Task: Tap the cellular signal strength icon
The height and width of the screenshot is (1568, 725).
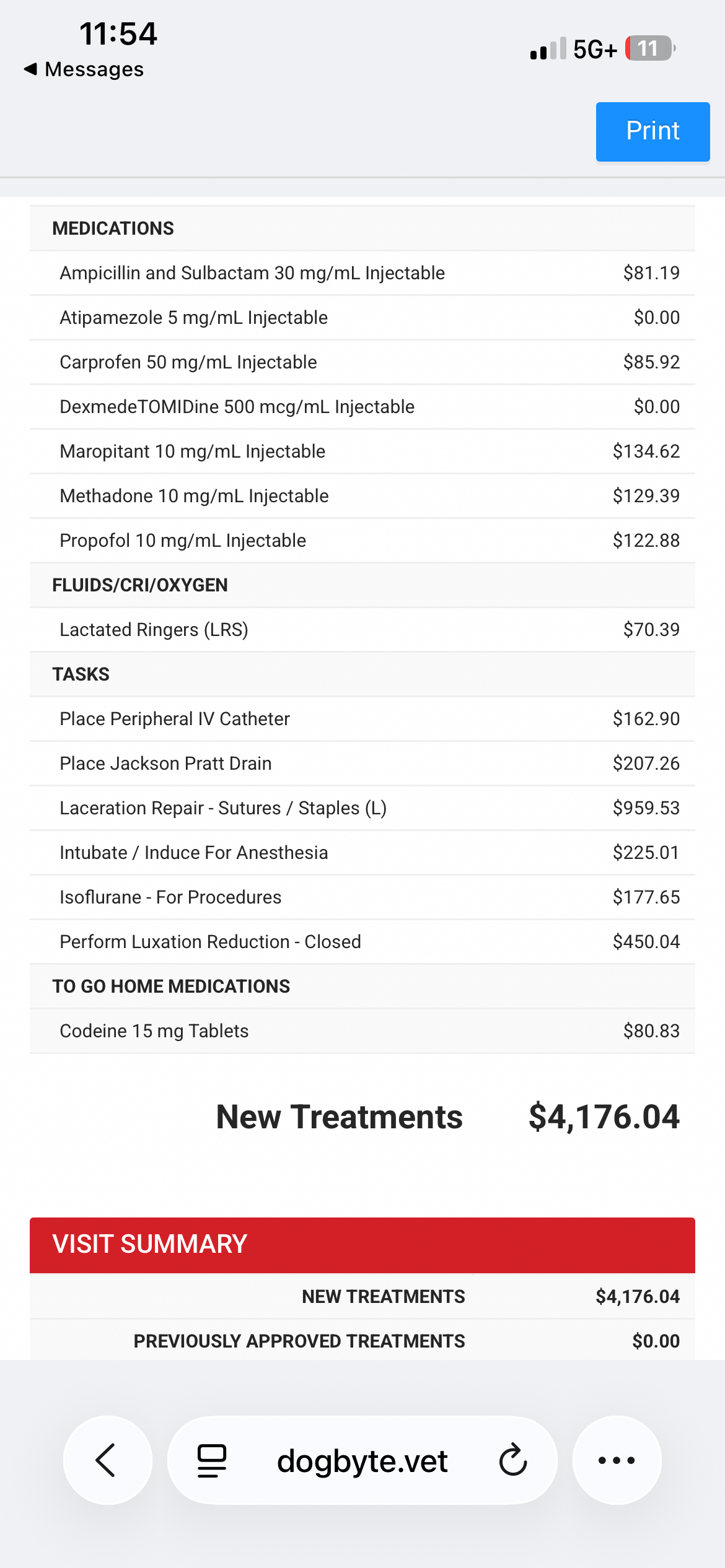Action: (548, 49)
